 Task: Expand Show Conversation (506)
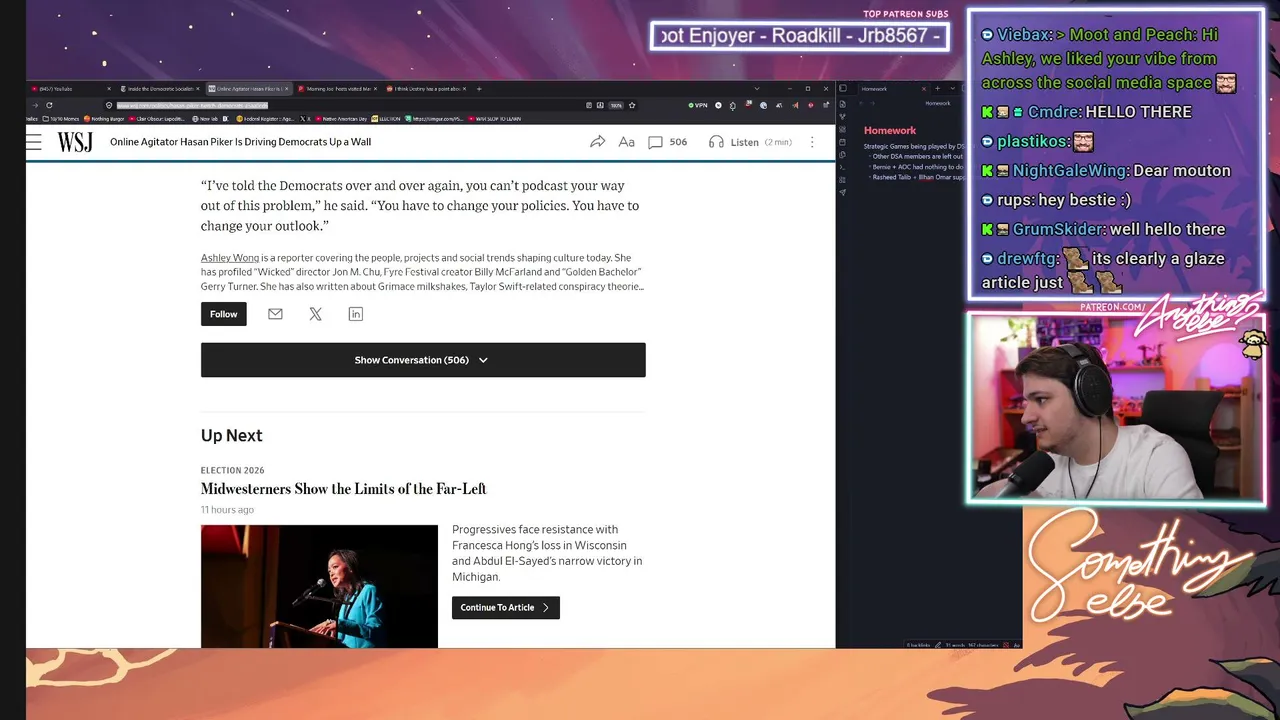click(x=423, y=360)
